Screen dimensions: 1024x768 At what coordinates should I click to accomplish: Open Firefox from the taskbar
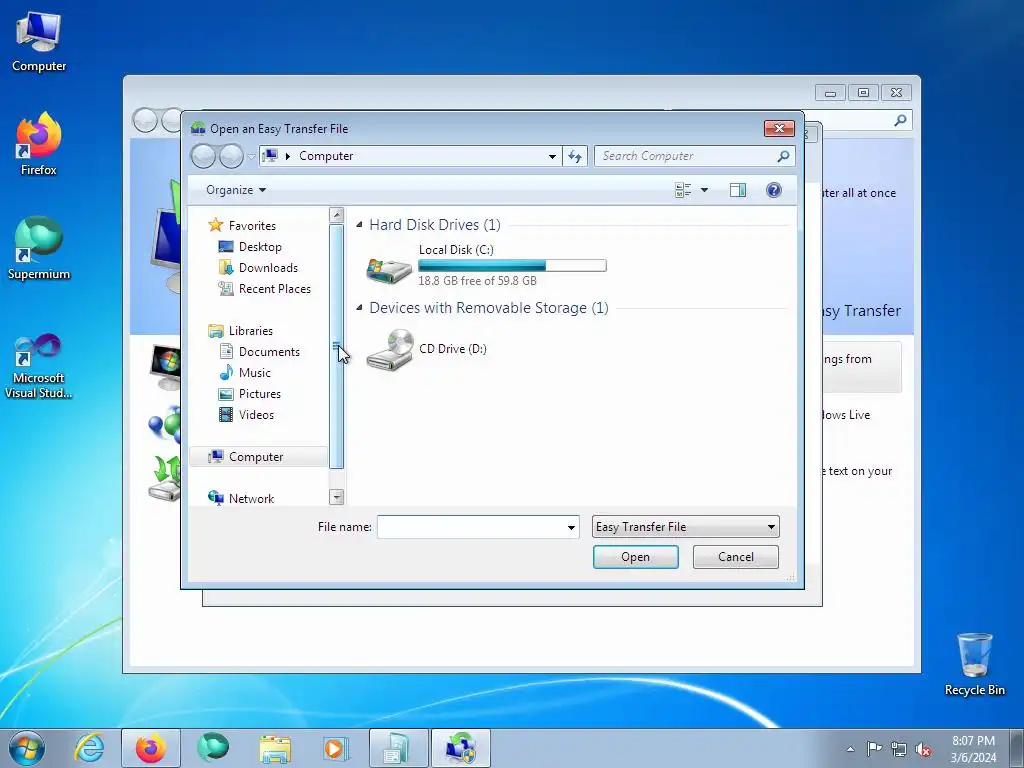[151, 748]
